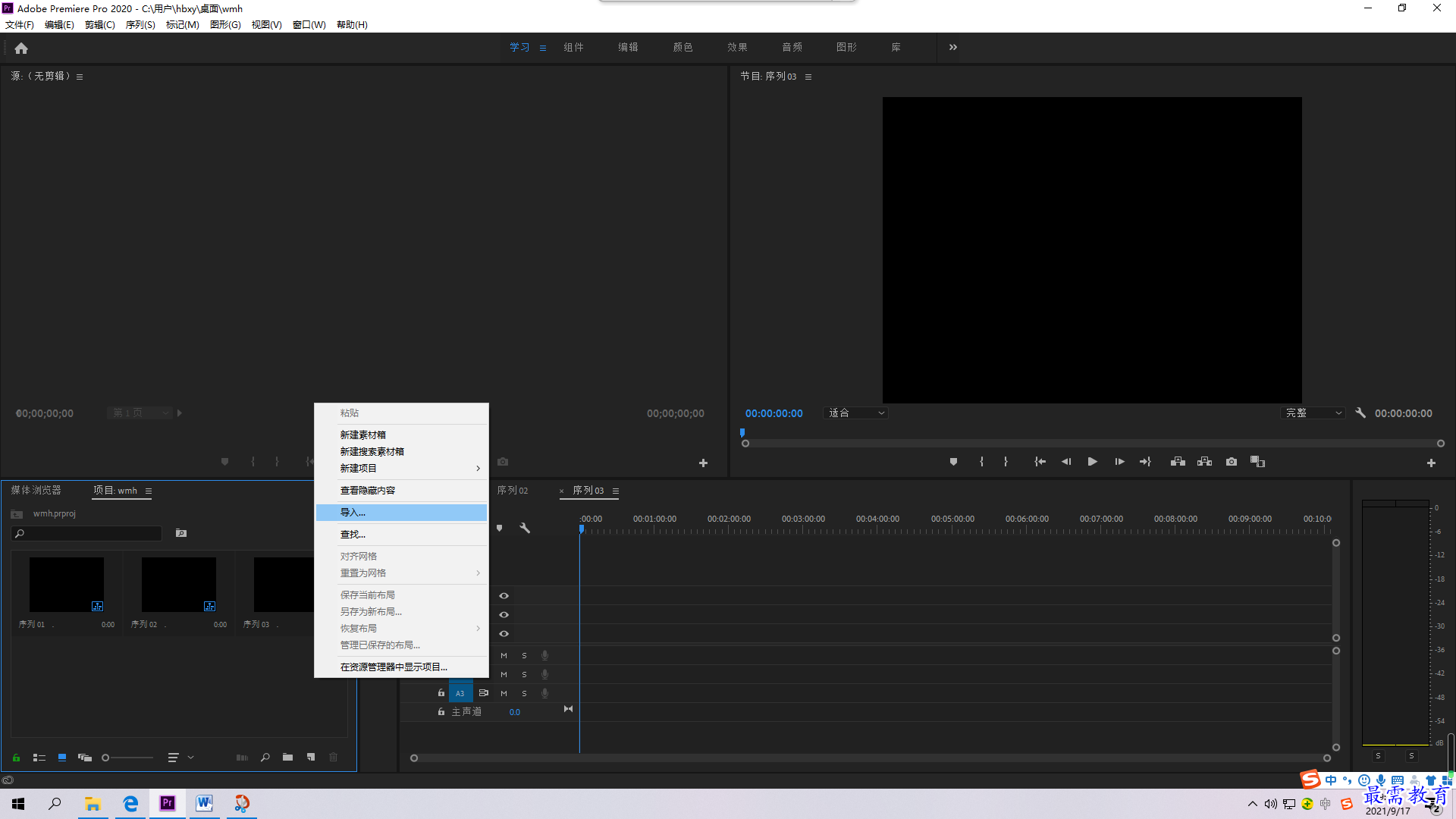Go to In point in Program monitor
1456x819 pixels.
point(1040,462)
